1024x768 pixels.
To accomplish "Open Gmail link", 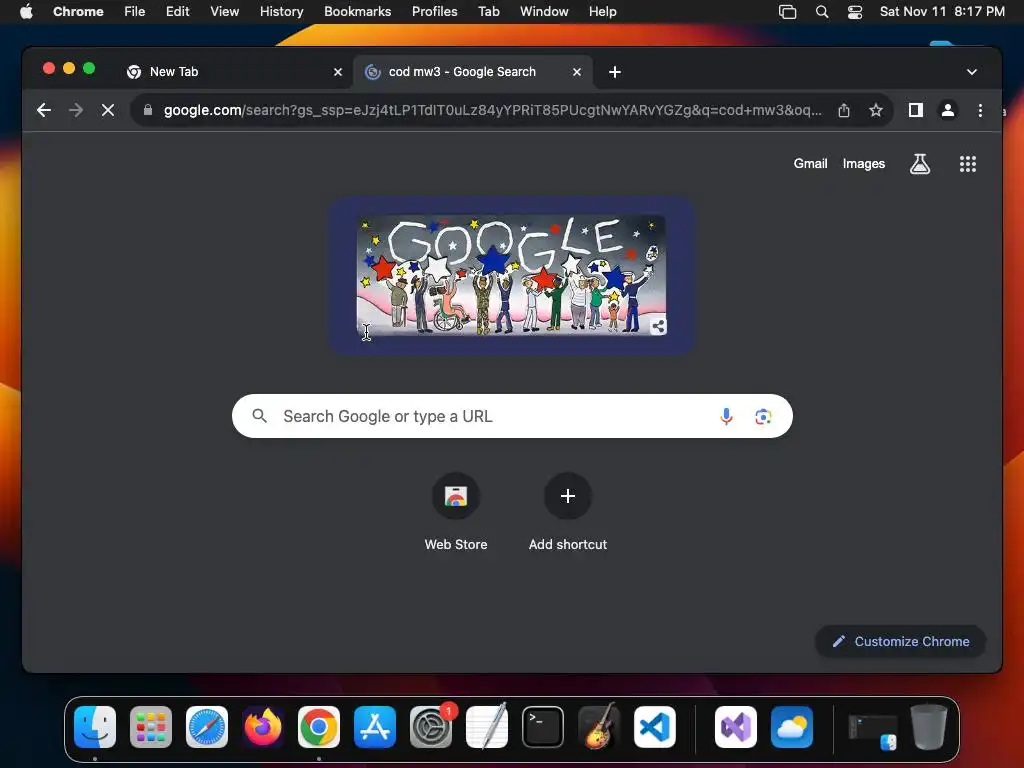I will [x=810, y=164].
